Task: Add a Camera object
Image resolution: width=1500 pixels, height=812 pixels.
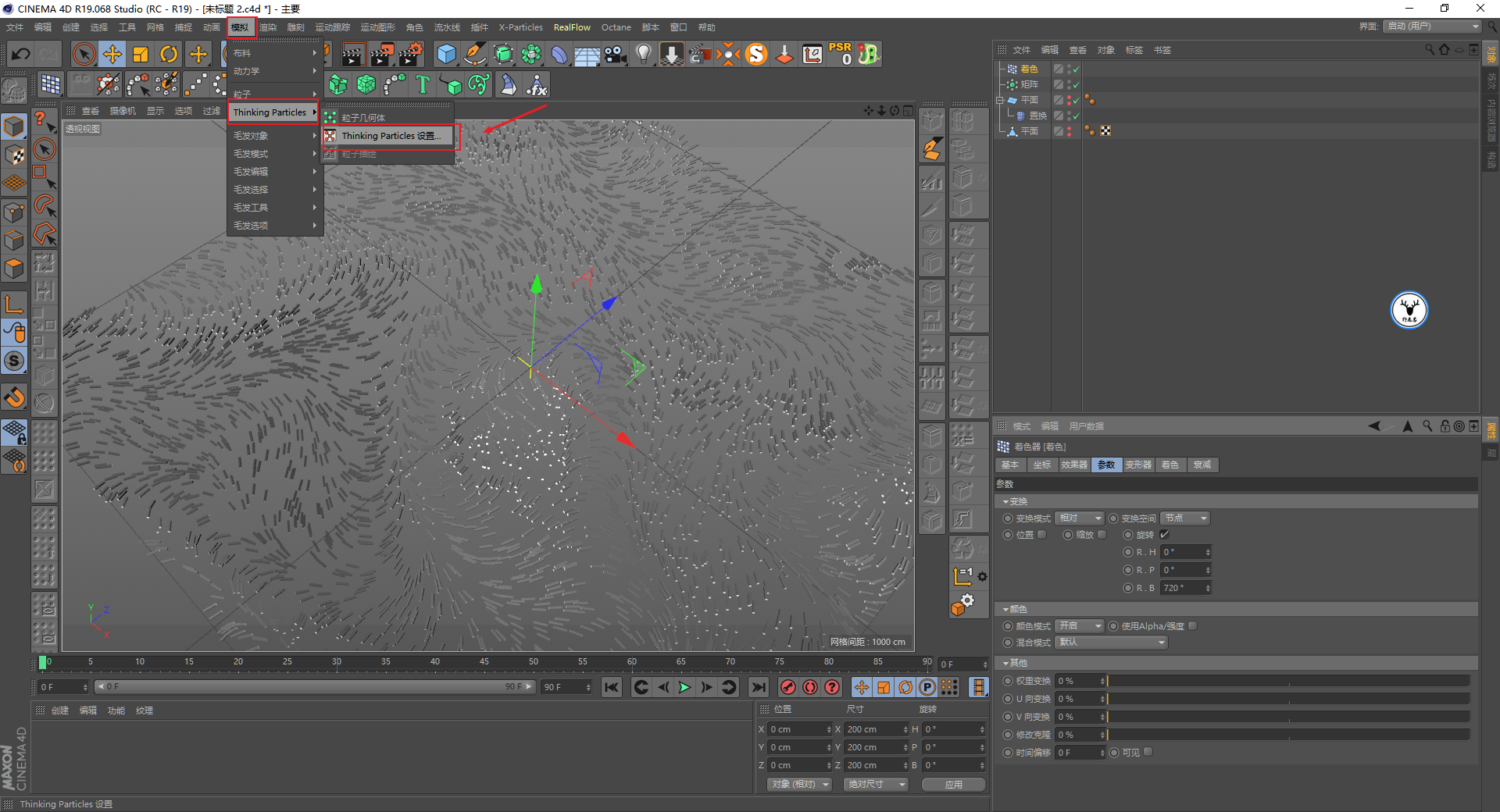Action: click(x=616, y=54)
